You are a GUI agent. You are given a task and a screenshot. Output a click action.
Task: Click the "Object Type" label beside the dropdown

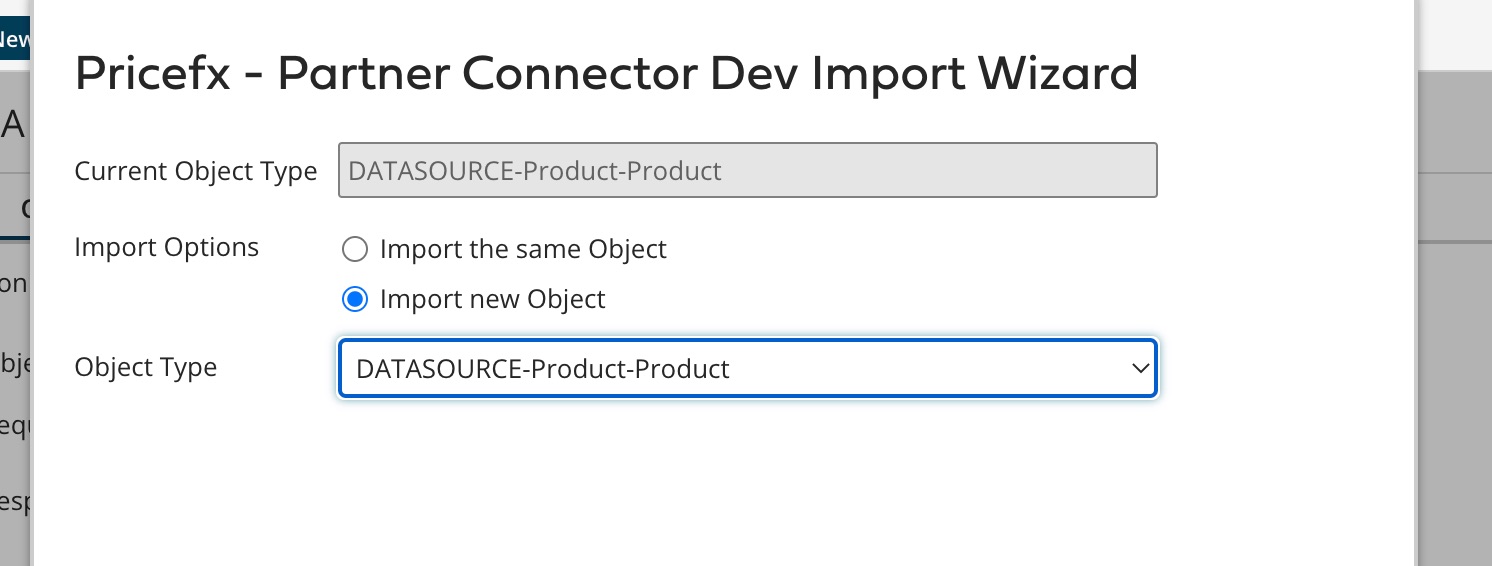(x=146, y=367)
